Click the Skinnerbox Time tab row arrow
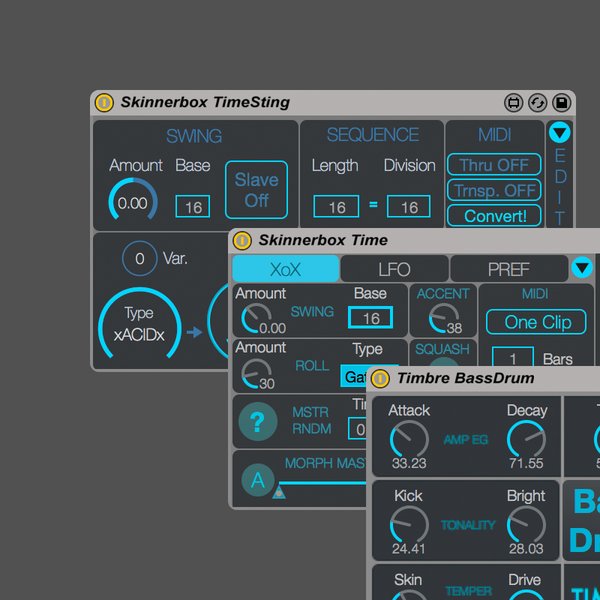The height and width of the screenshot is (600, 600). click(x=582, y=268)
